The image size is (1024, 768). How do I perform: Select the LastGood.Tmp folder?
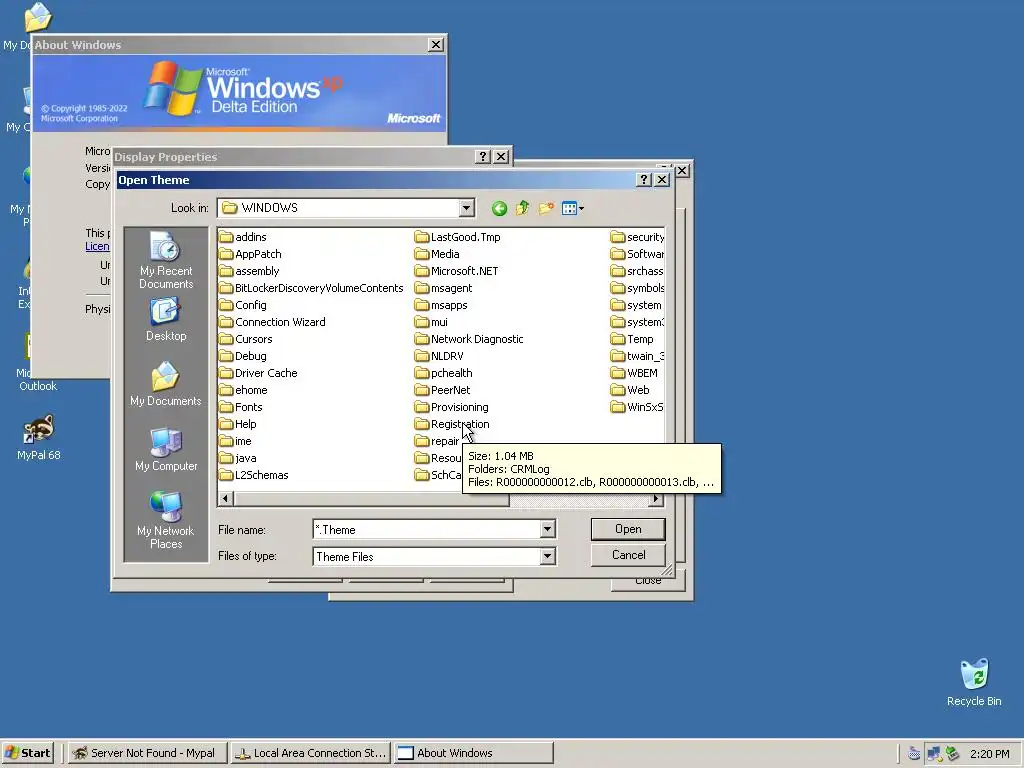[x=458, y=237]
